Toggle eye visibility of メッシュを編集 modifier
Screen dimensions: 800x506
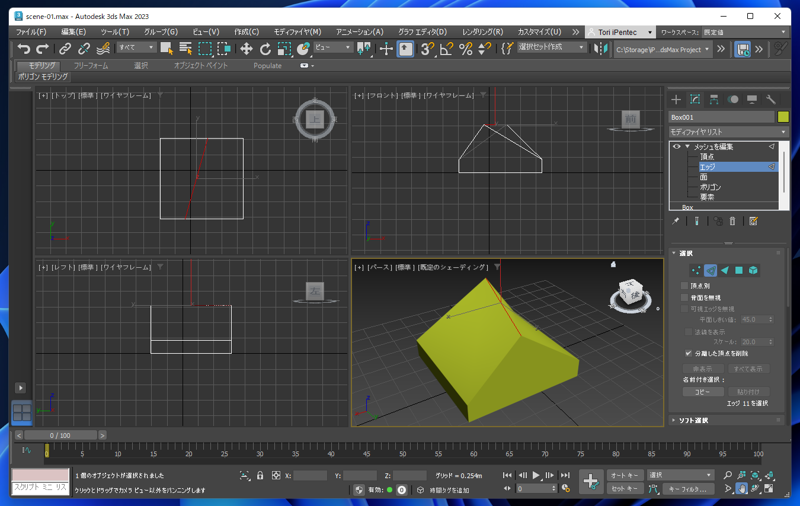677,146
